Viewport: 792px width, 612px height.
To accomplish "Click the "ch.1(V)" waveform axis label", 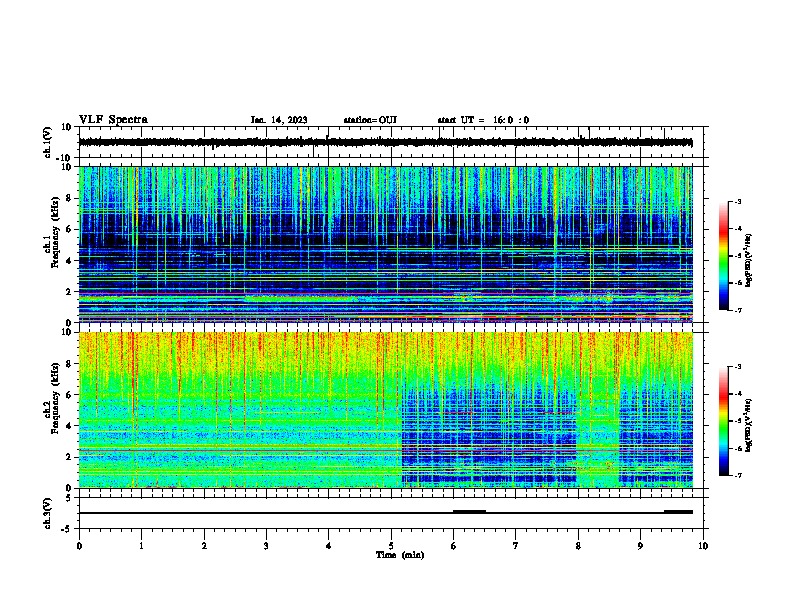I will pos(47,142).
